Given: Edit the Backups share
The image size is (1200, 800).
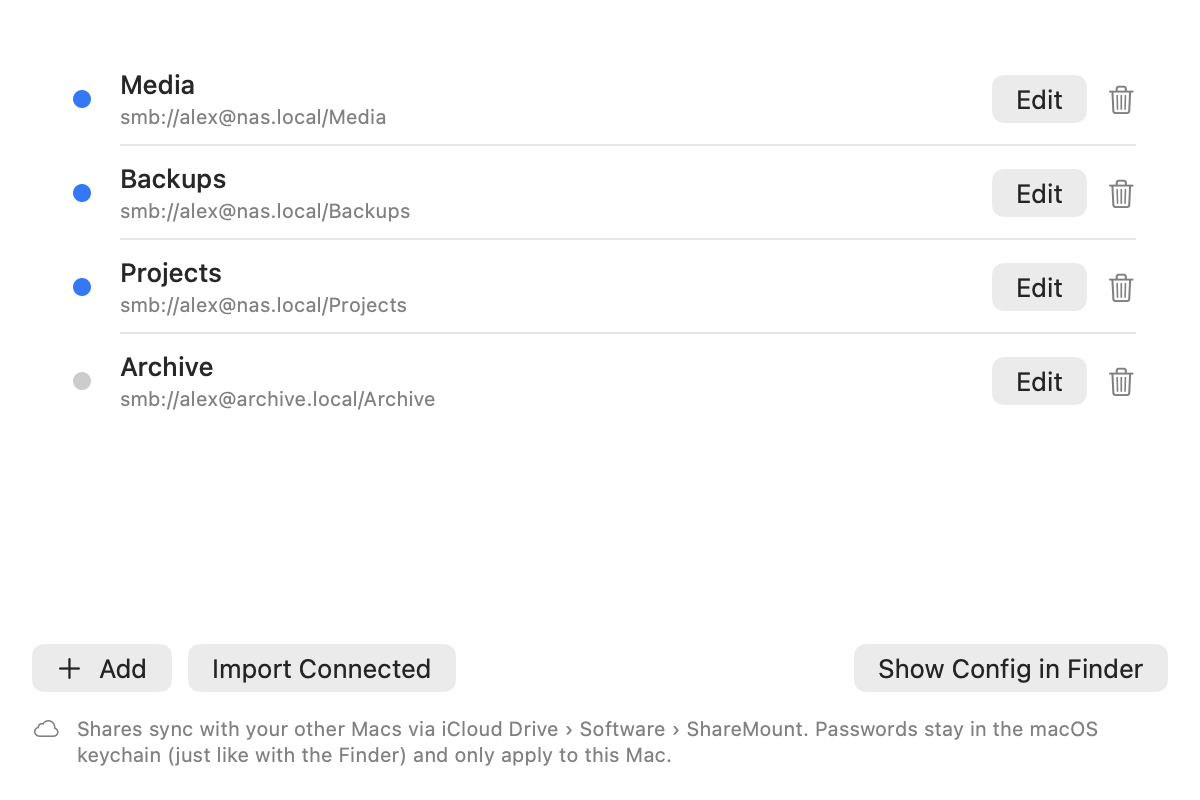Looking at the screenshot, I should coord(1039,193).
